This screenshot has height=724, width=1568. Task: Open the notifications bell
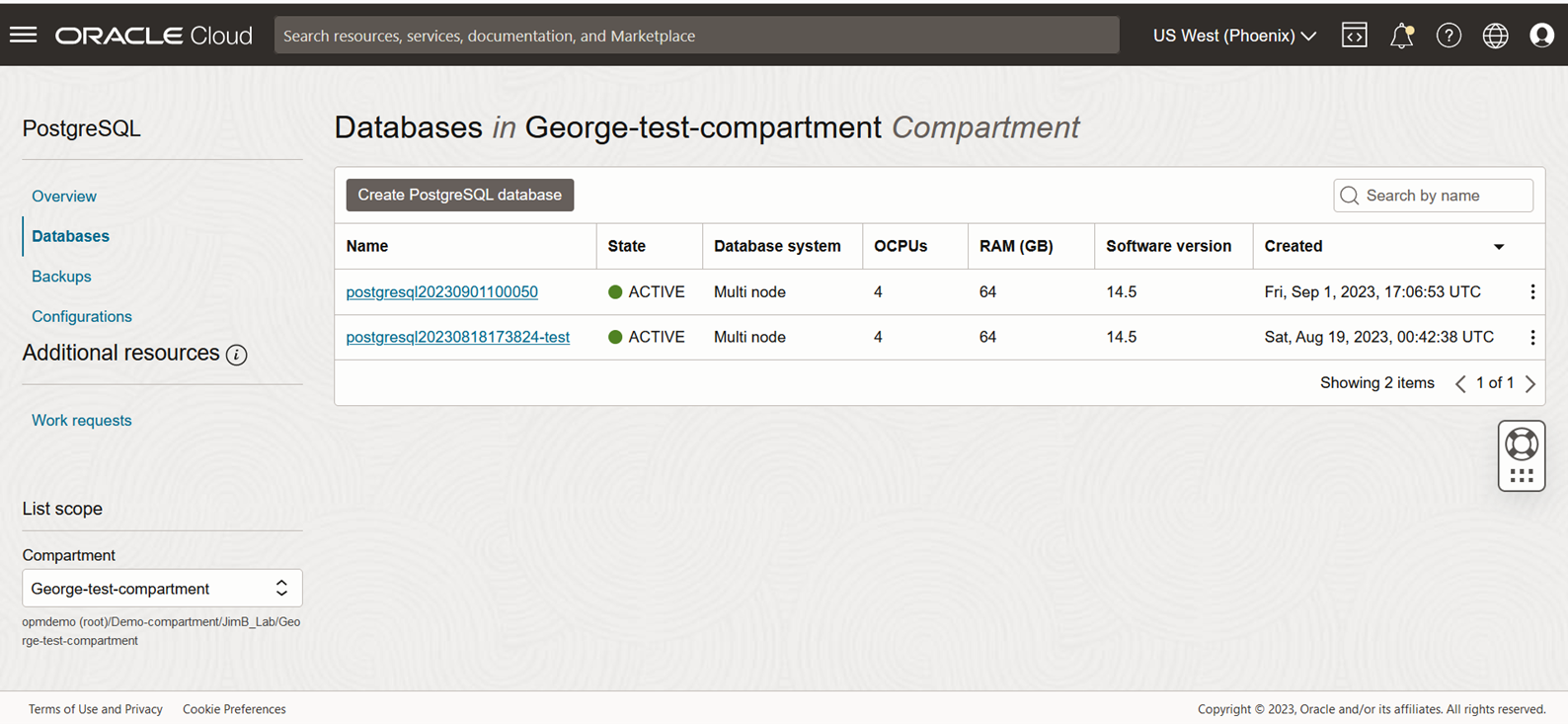pyautogui.click(x=1401, y=36)
